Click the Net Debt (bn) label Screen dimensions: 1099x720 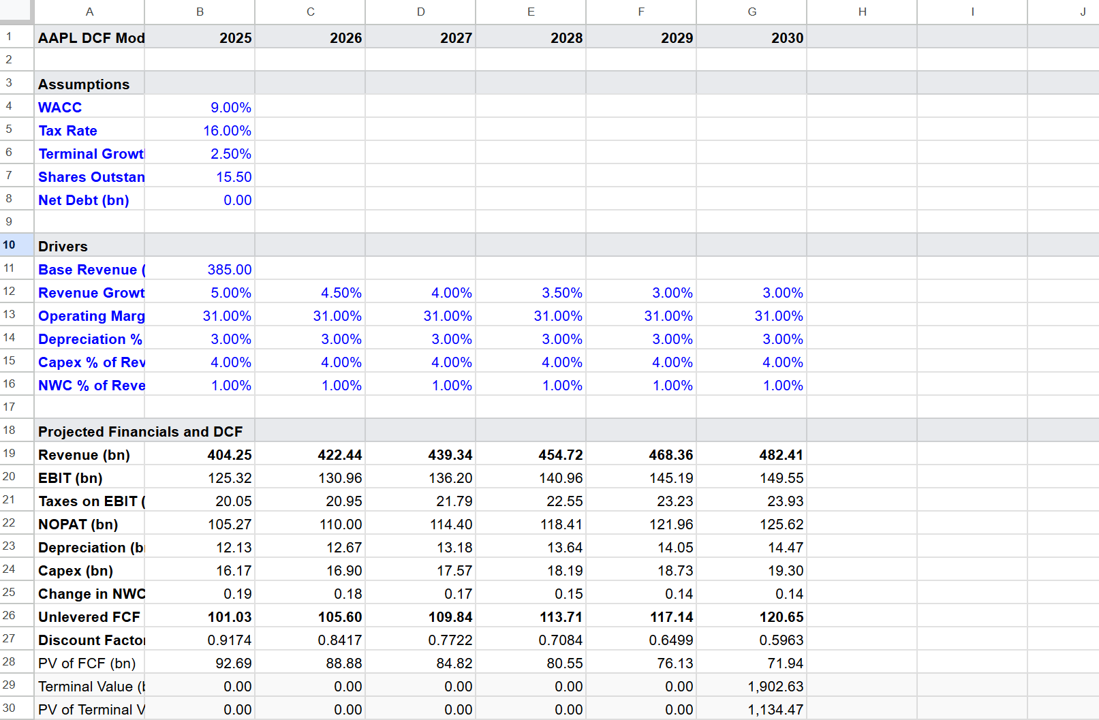pyautogui.click(x=90, y=199)
